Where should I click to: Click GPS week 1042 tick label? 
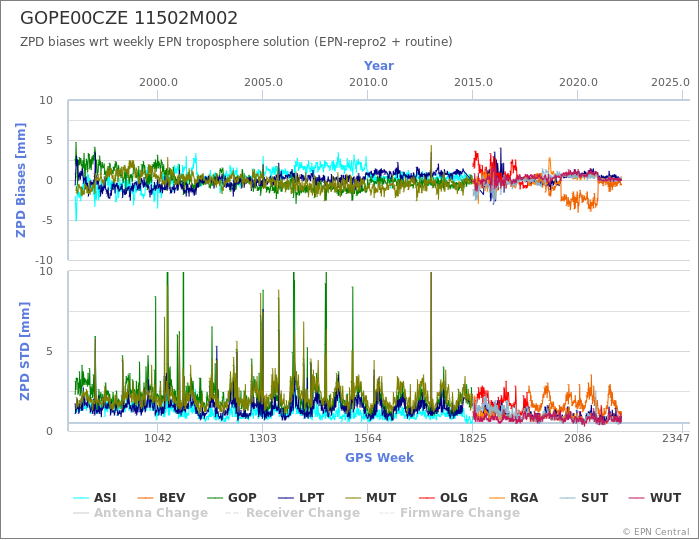click(x=158, y=438)
